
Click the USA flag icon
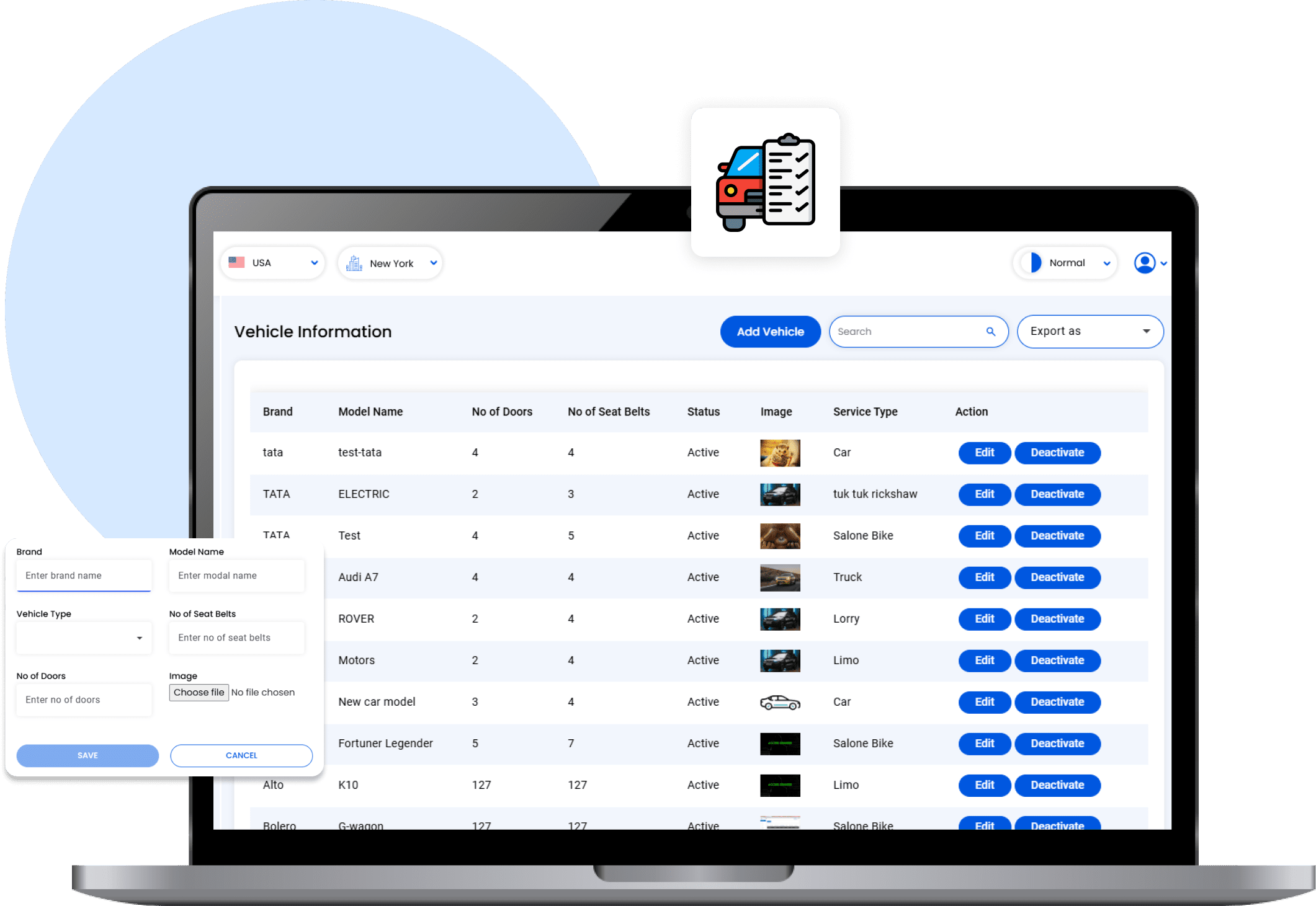click(x=236, y=262)
